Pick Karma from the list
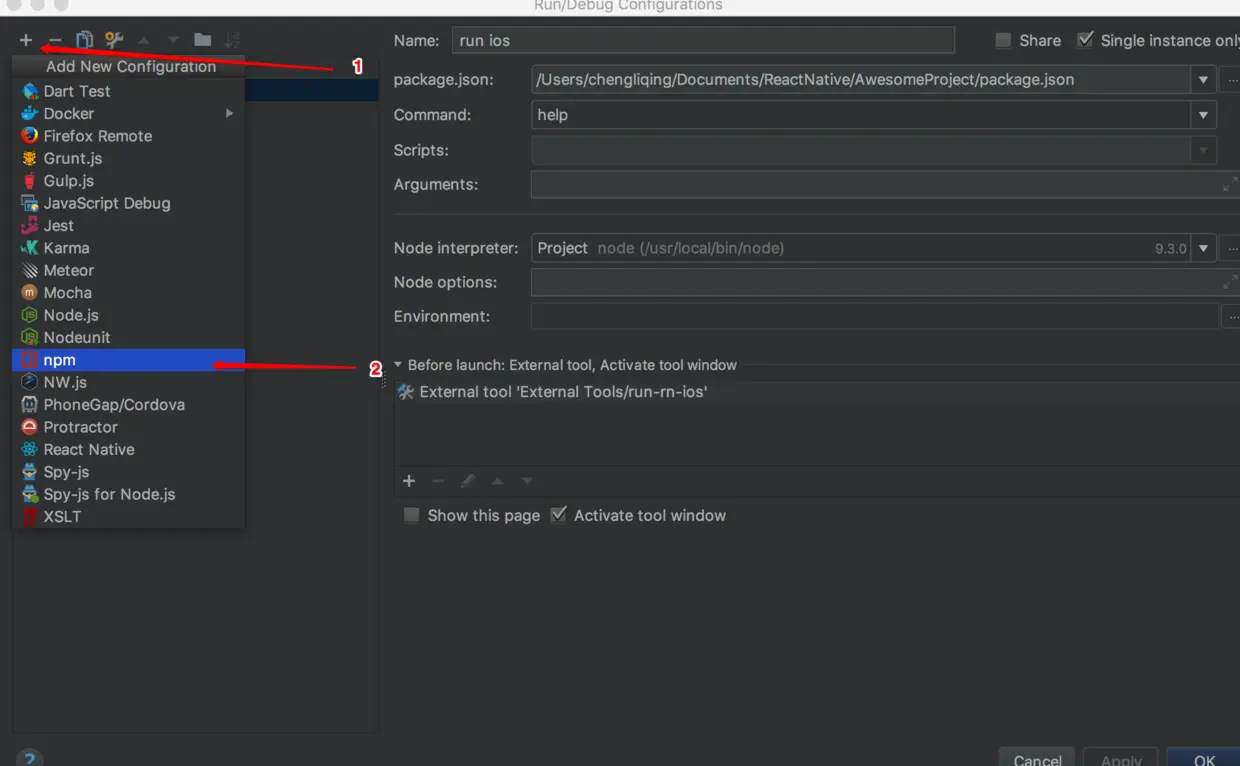 click(x=128, y=248)
